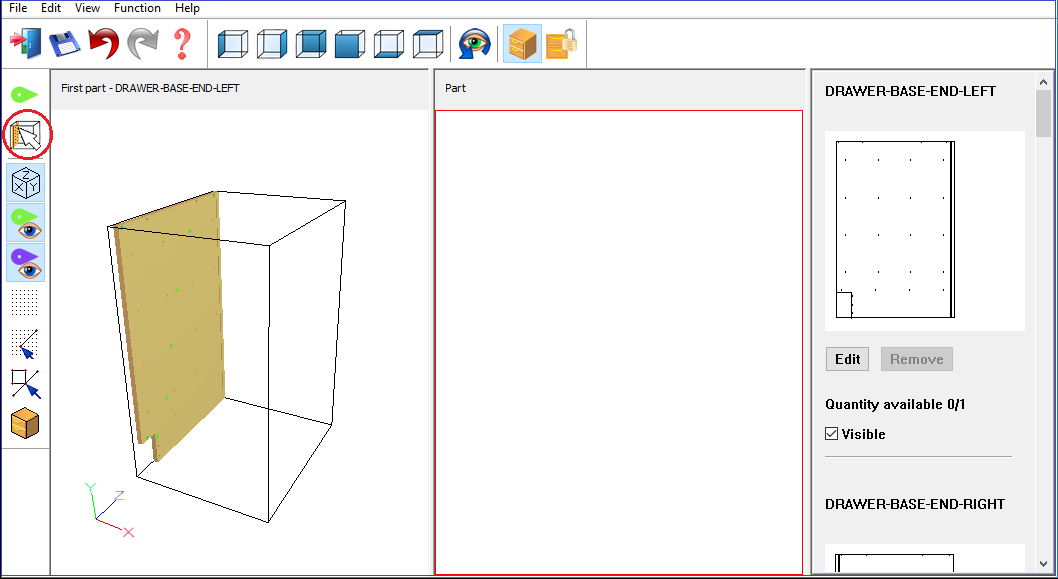
Task: Open the View menu
Action: (87, 8)
